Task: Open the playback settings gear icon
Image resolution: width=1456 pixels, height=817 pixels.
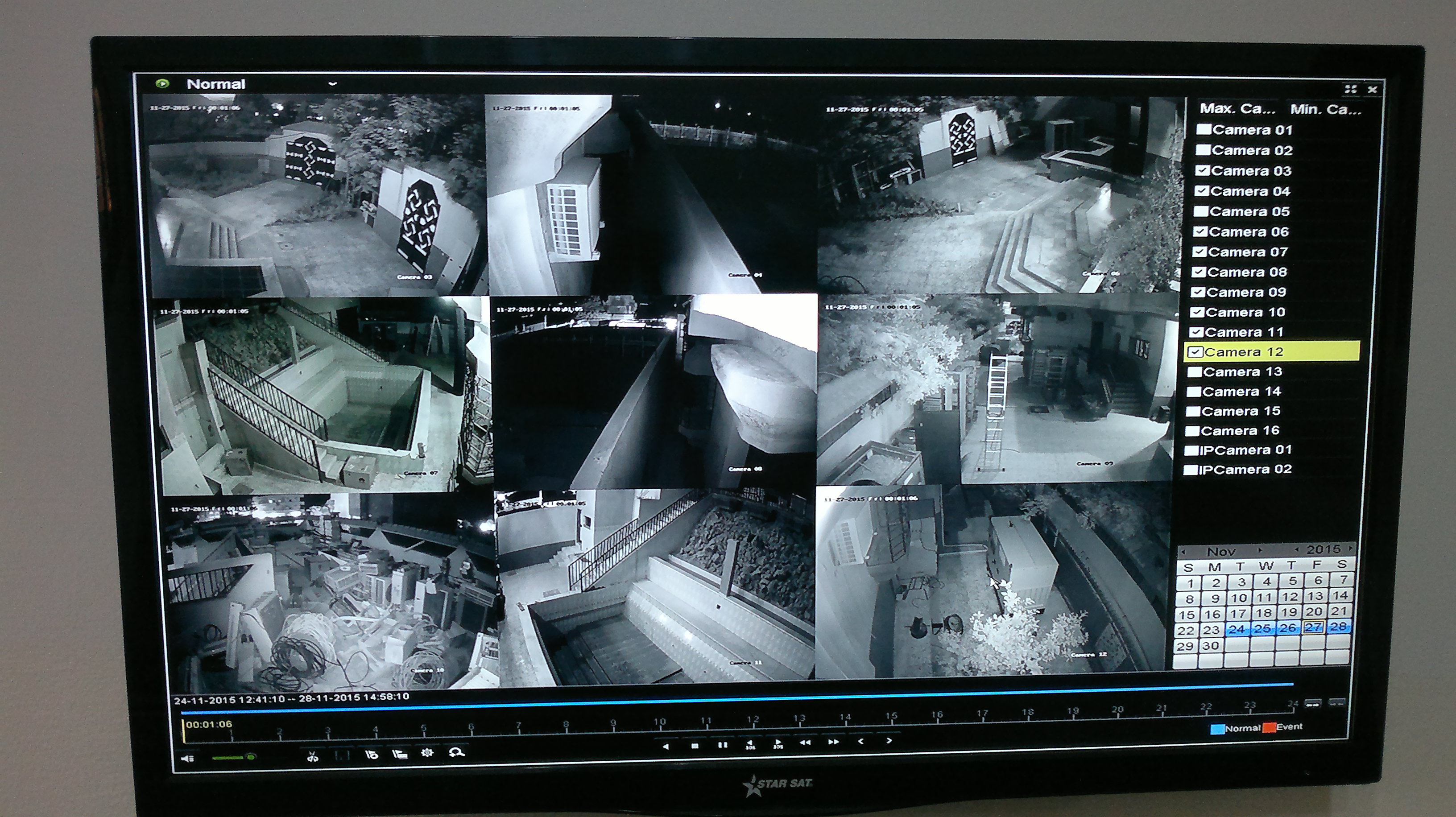Action: tap(427, 753)
